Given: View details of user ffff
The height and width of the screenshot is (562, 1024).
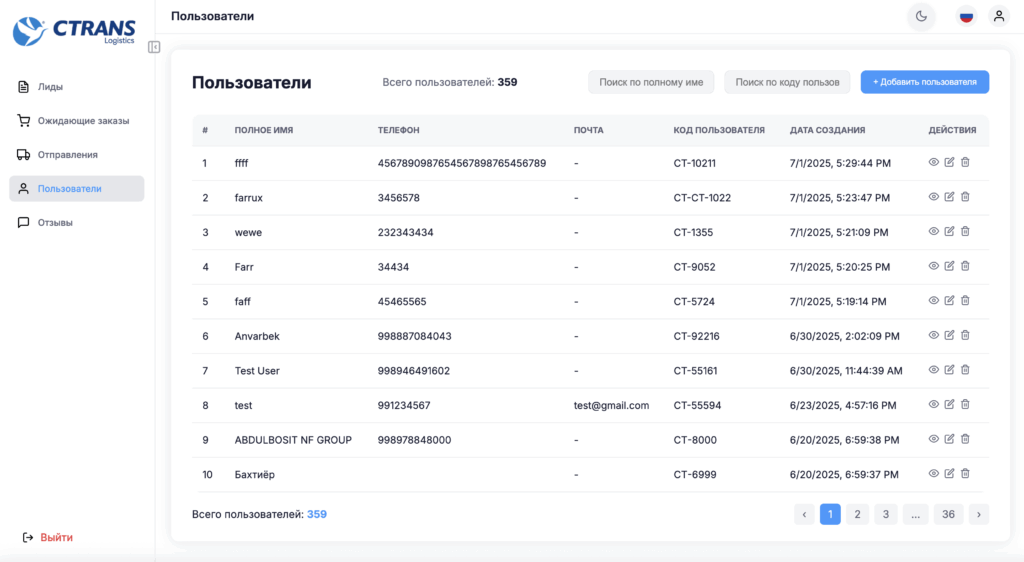Looking at the screenshot, I should (x=933, y=162).
